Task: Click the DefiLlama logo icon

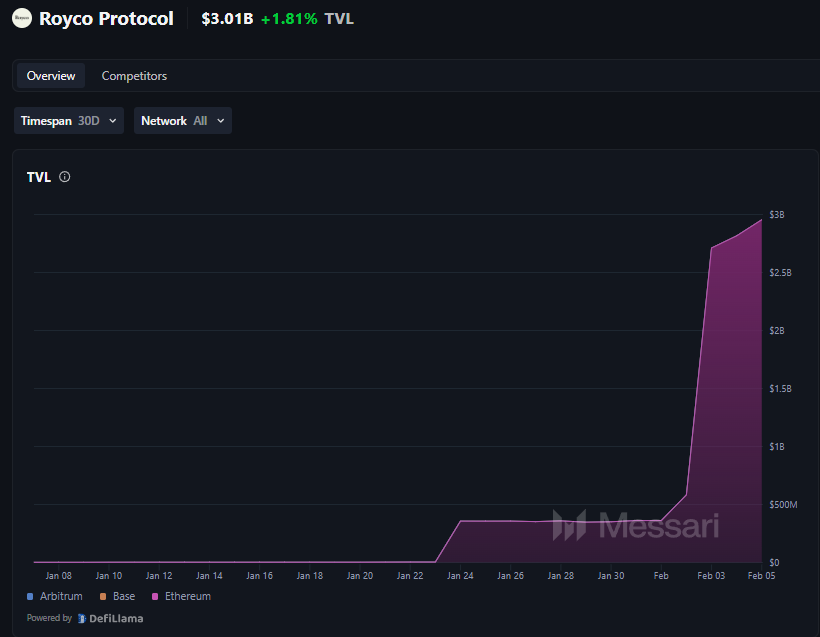Action: [82, 618]
